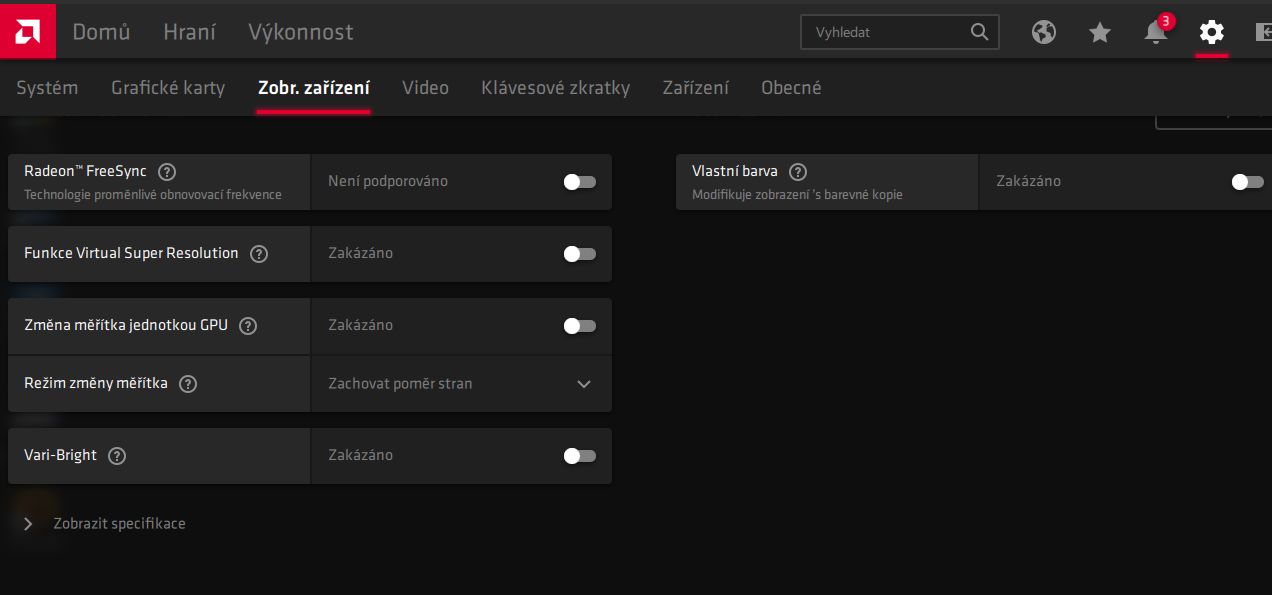Open the web browser globe icon
This screenshot has height=595, width=1272.
(x=1044, y=32)
